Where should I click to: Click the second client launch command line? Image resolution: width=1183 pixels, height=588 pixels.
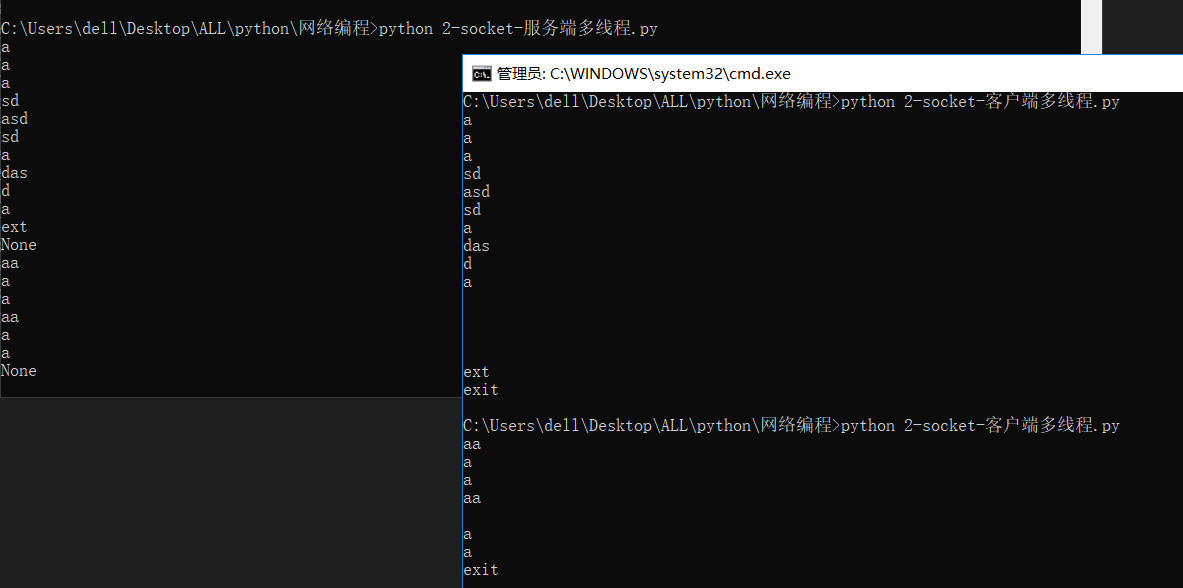(1010, 425)
